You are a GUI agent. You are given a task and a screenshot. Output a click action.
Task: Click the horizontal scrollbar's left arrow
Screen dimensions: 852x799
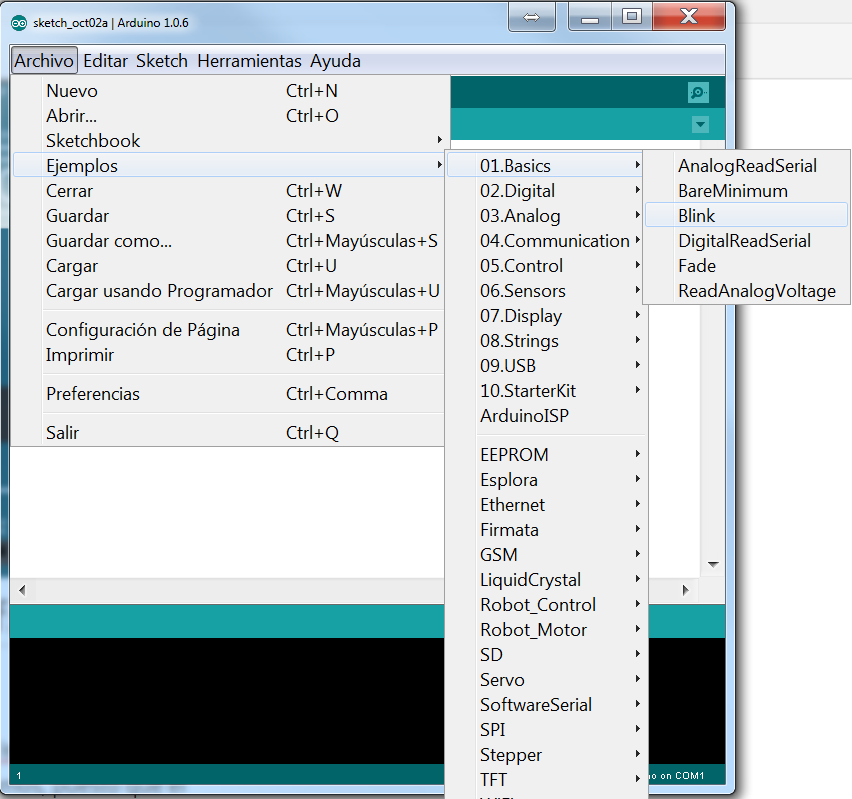20,589
